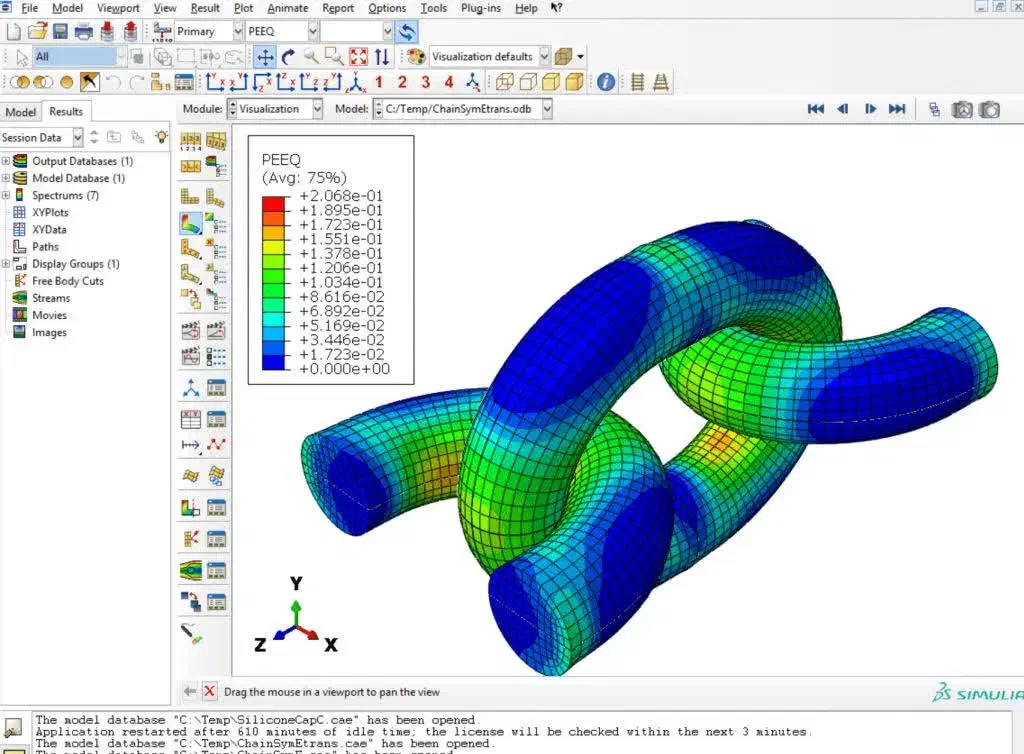The width and height of the screenshot is (1024, 754).
Task: Click the Auto-Fit View icon
Action: click(358, 57)
